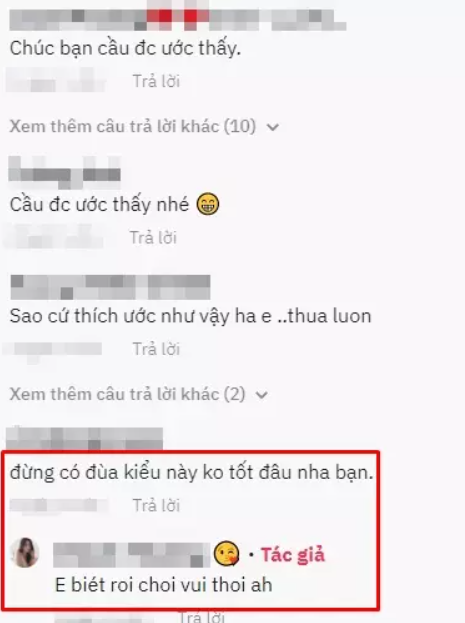465x623 pixels.
Task: Click the chevron arrow next to the (10) replies link
Action: coord(273,127)
